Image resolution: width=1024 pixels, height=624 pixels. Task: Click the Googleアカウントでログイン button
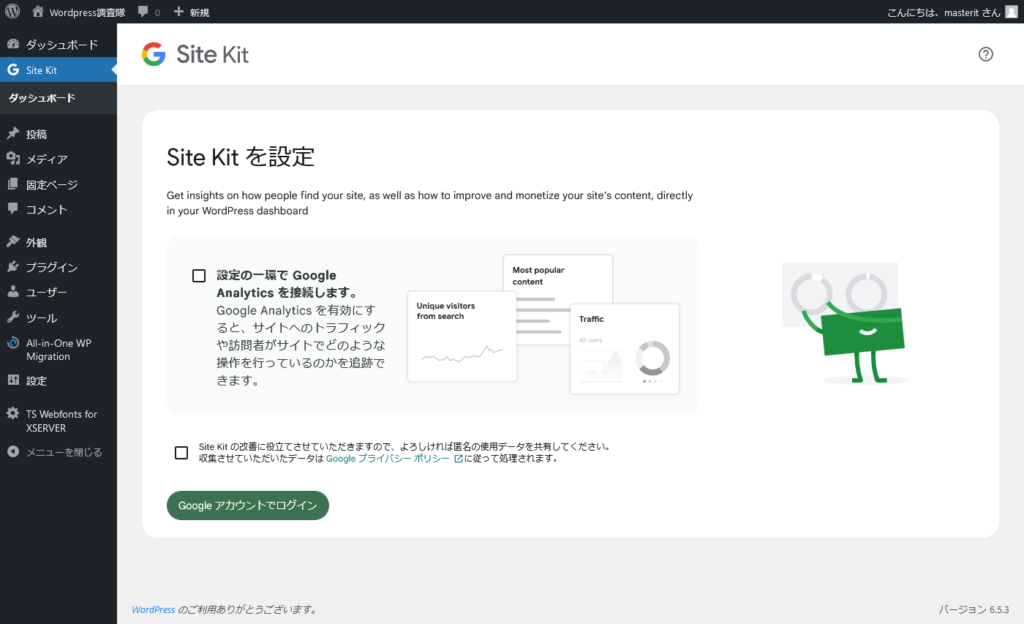point(247,506)
